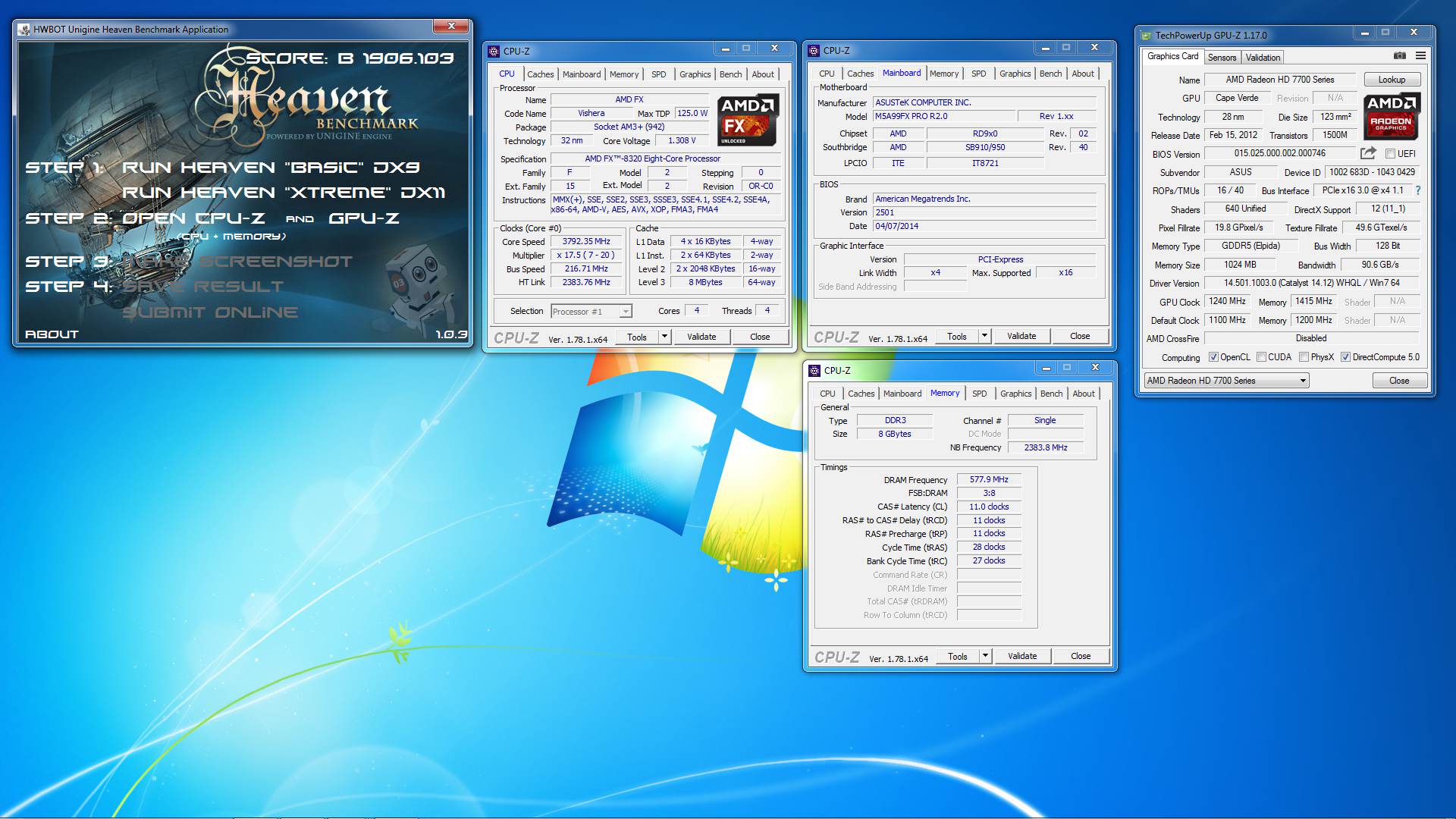Open About tab in CPU-Z Mainboard window

pos(1083,74)
